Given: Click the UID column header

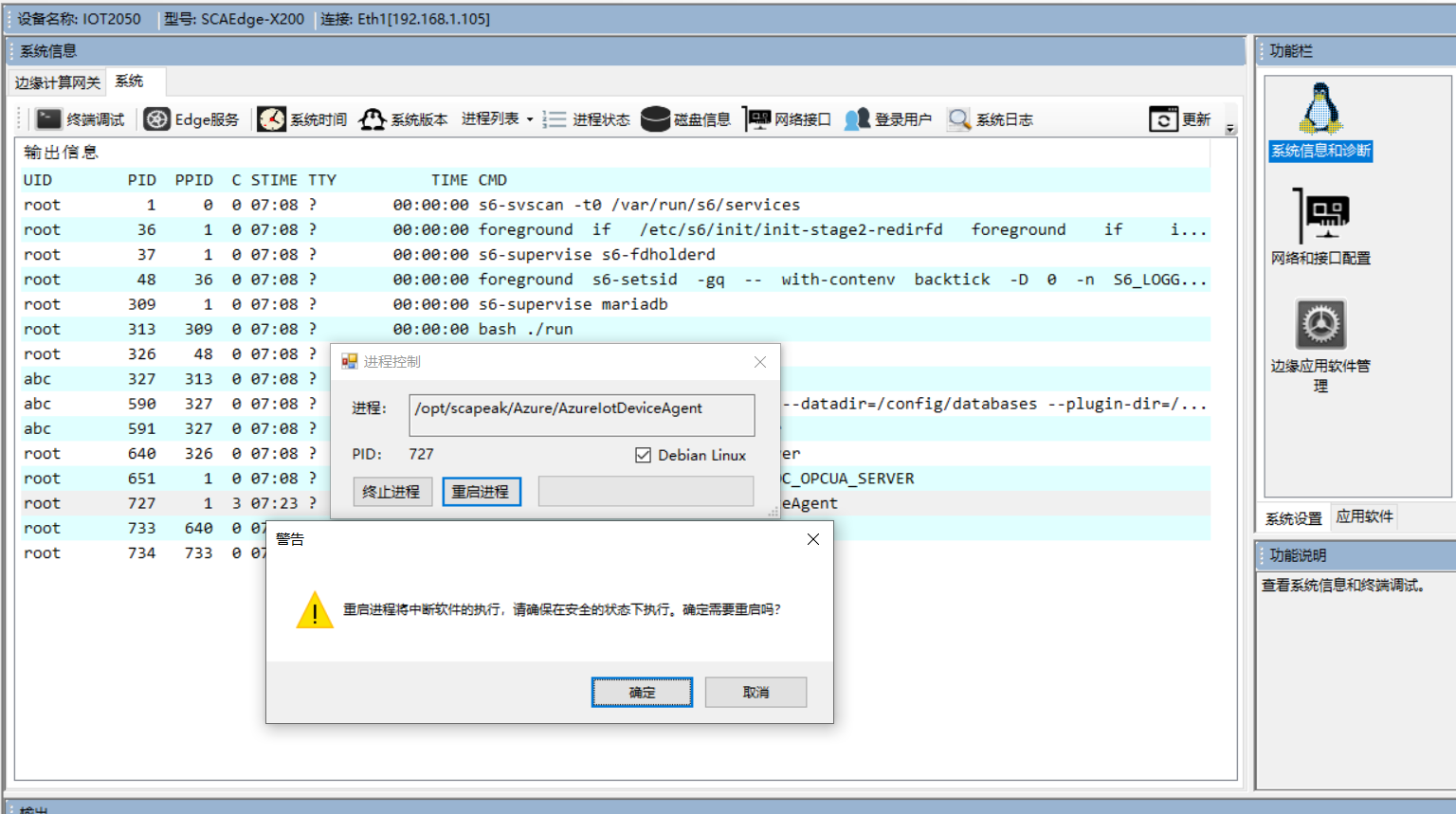Looking at the screenshot, I should 38,180.
